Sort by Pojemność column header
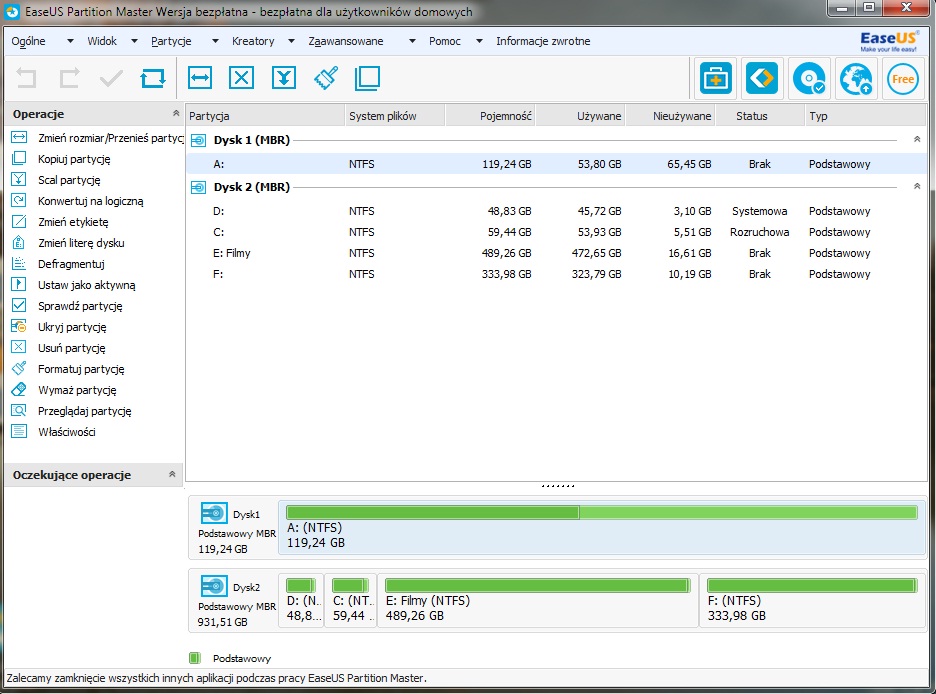 [490, 116]
